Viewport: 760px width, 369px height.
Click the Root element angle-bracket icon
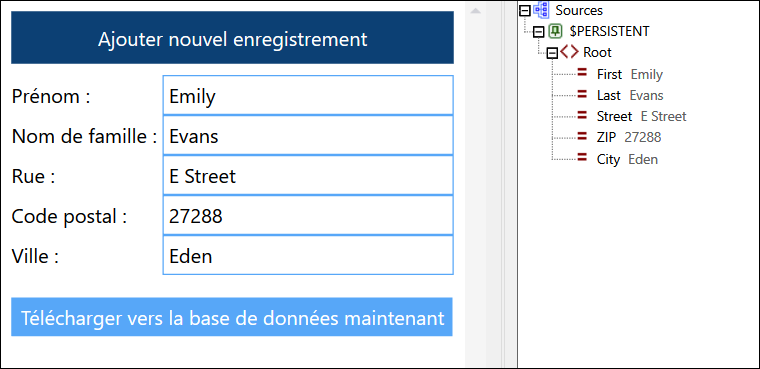[569, 52]
